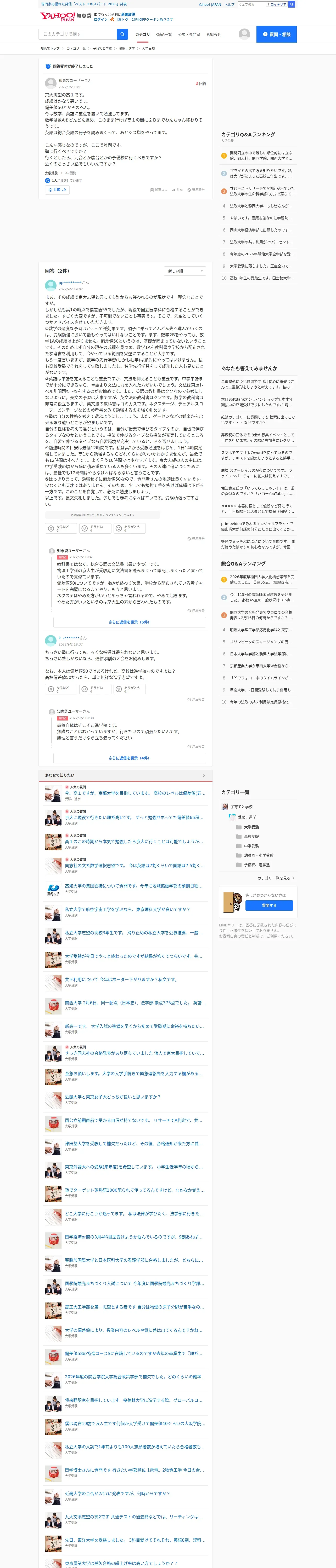Click 受験、進学 in the breadcrumb

[127, 48]
